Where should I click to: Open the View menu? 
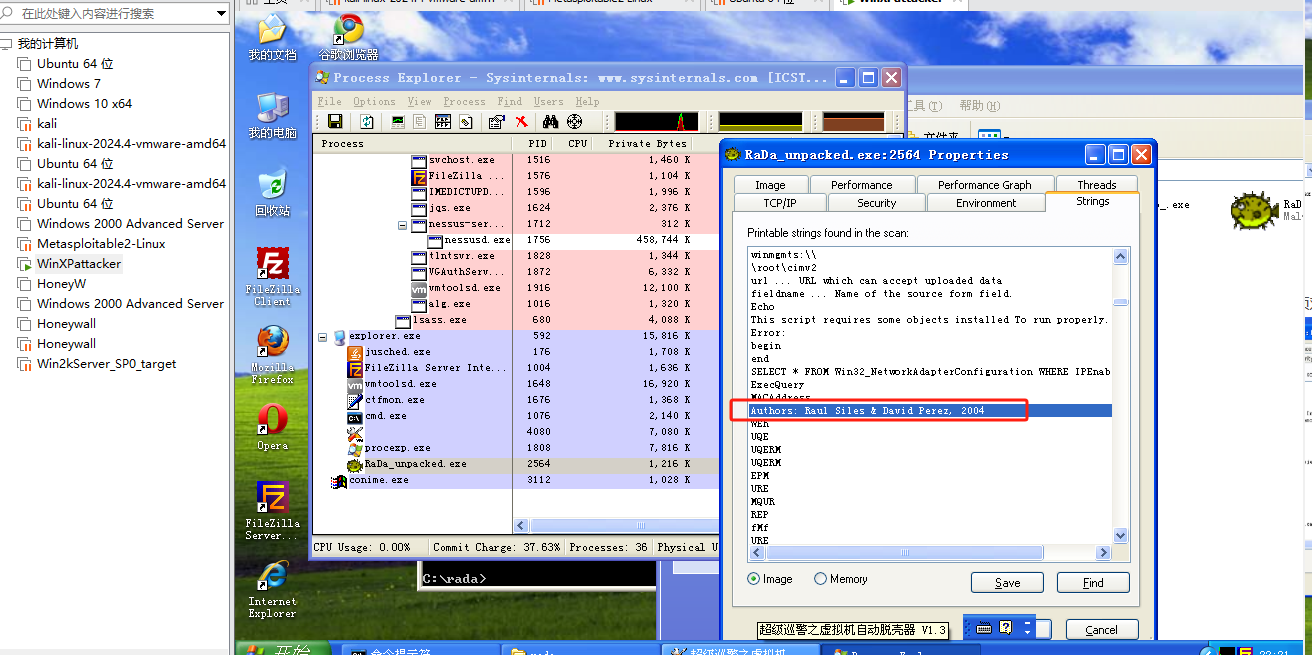click(419, 101)
